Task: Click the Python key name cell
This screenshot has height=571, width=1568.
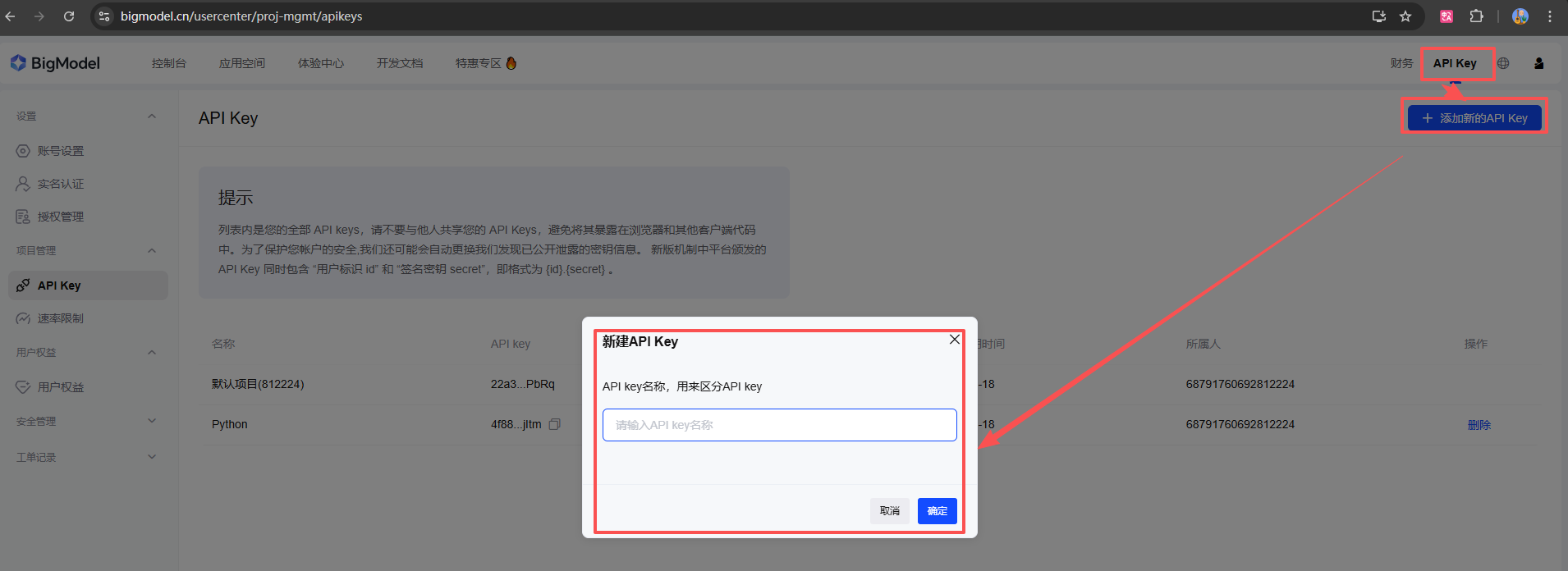Action: [x=230, y=424]
